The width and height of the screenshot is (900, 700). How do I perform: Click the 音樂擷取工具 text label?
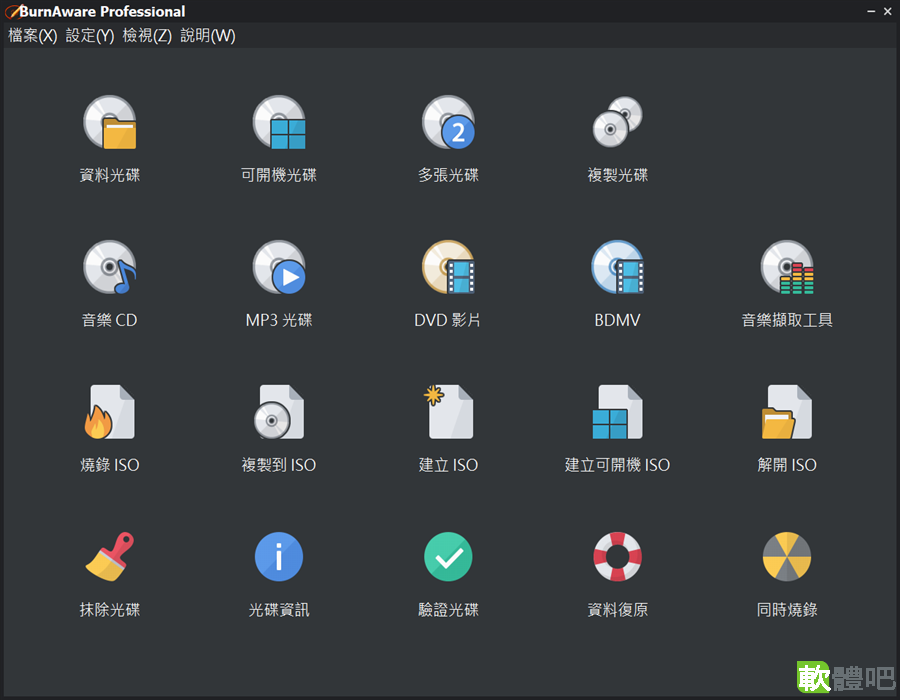click(x=787, y=320)
